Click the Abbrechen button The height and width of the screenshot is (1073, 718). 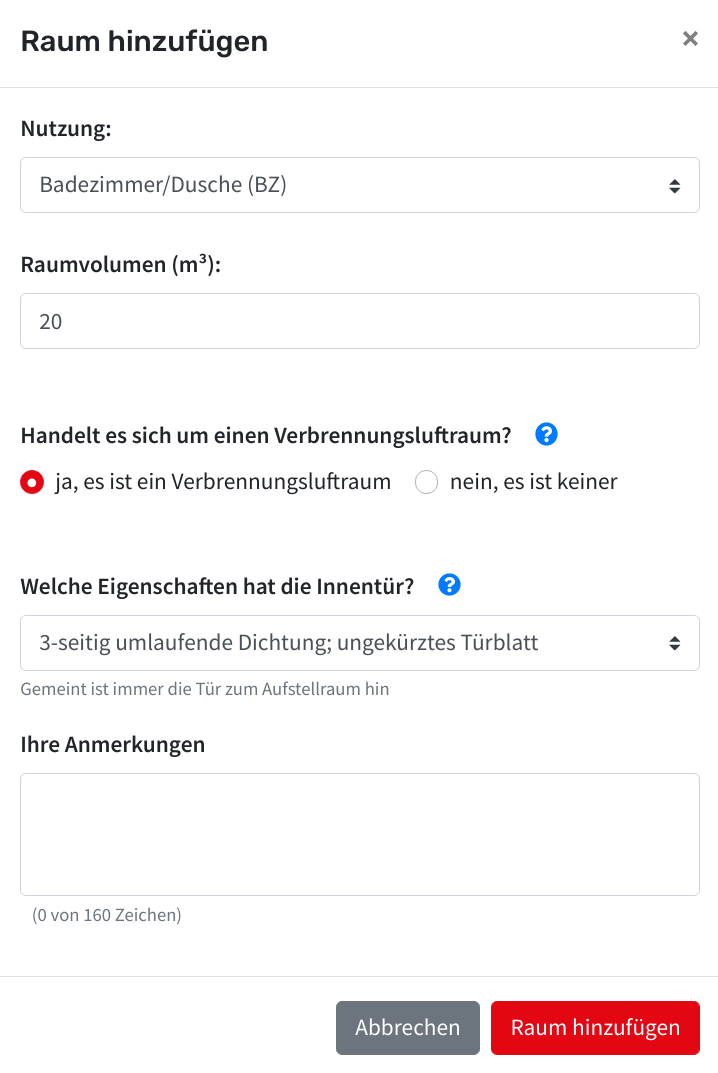(408, 1028)
